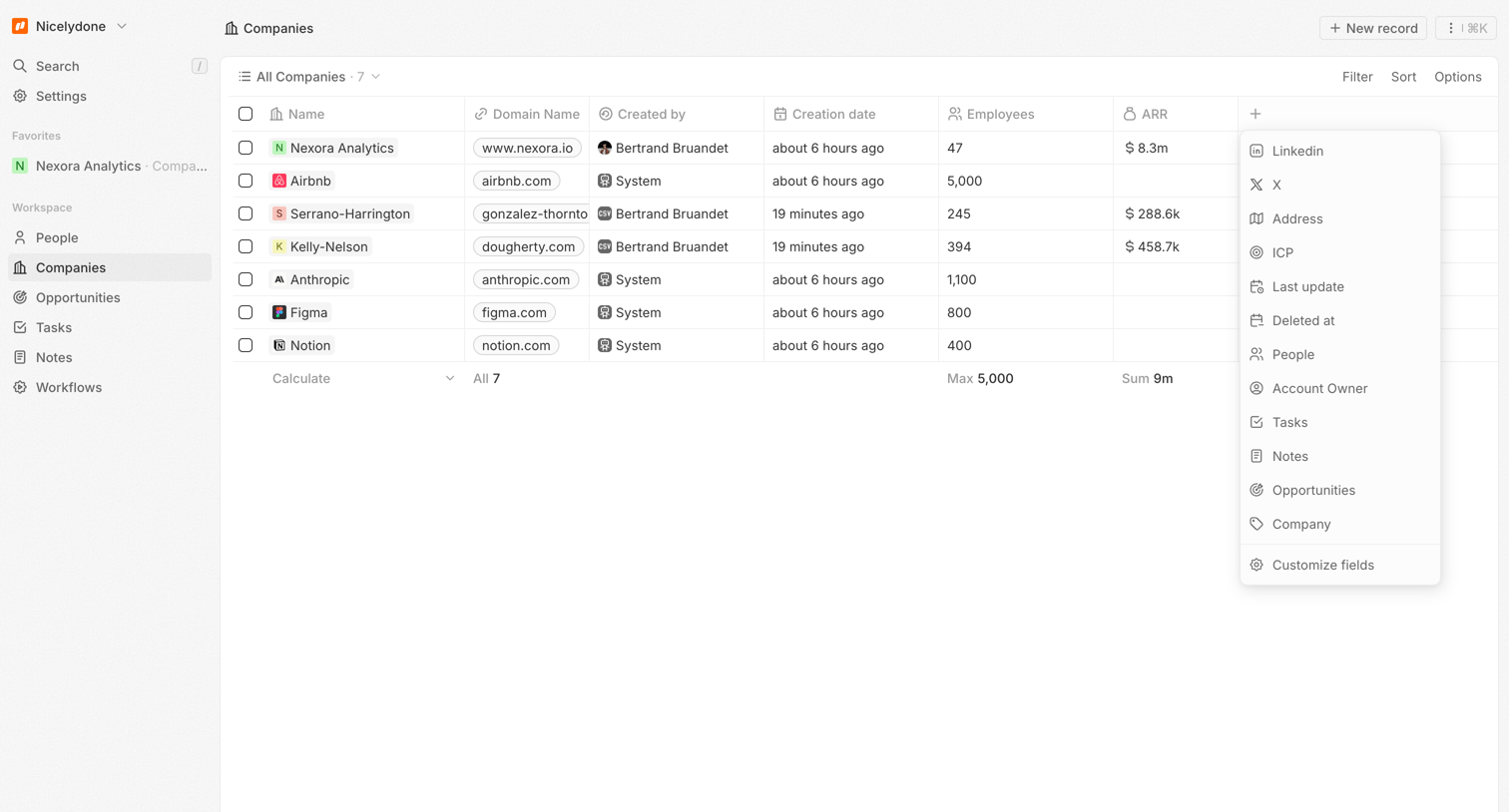Click the Anthropic logo icon in table

point(279,279)
